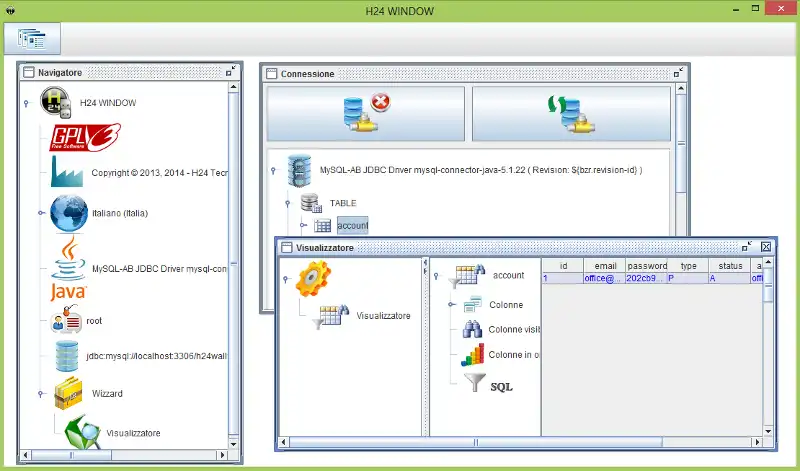Click the Colonne icon
800x471 pixels.
(x=472, y=304)
